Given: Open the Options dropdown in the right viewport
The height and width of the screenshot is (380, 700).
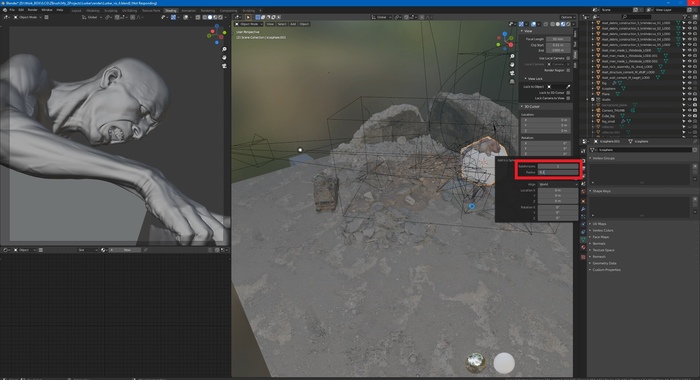Looking at the screenshot, I should (x=567, y=17).
